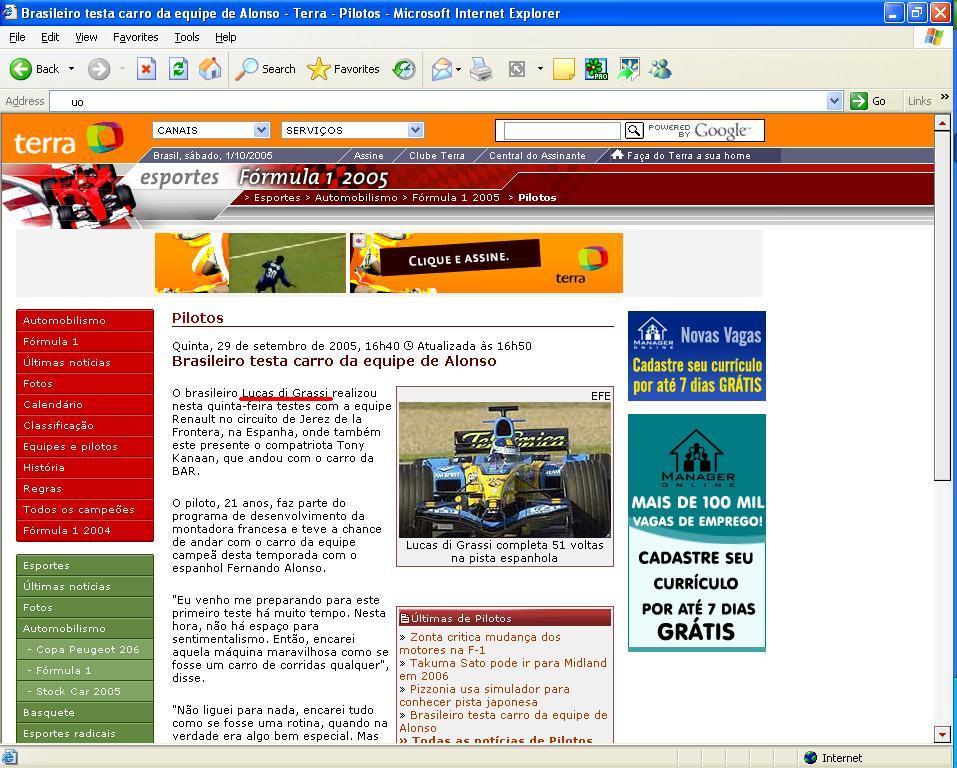Open Copa Peugeot 206 in green sidebar

pyautogui.click(x=85, y=650)
